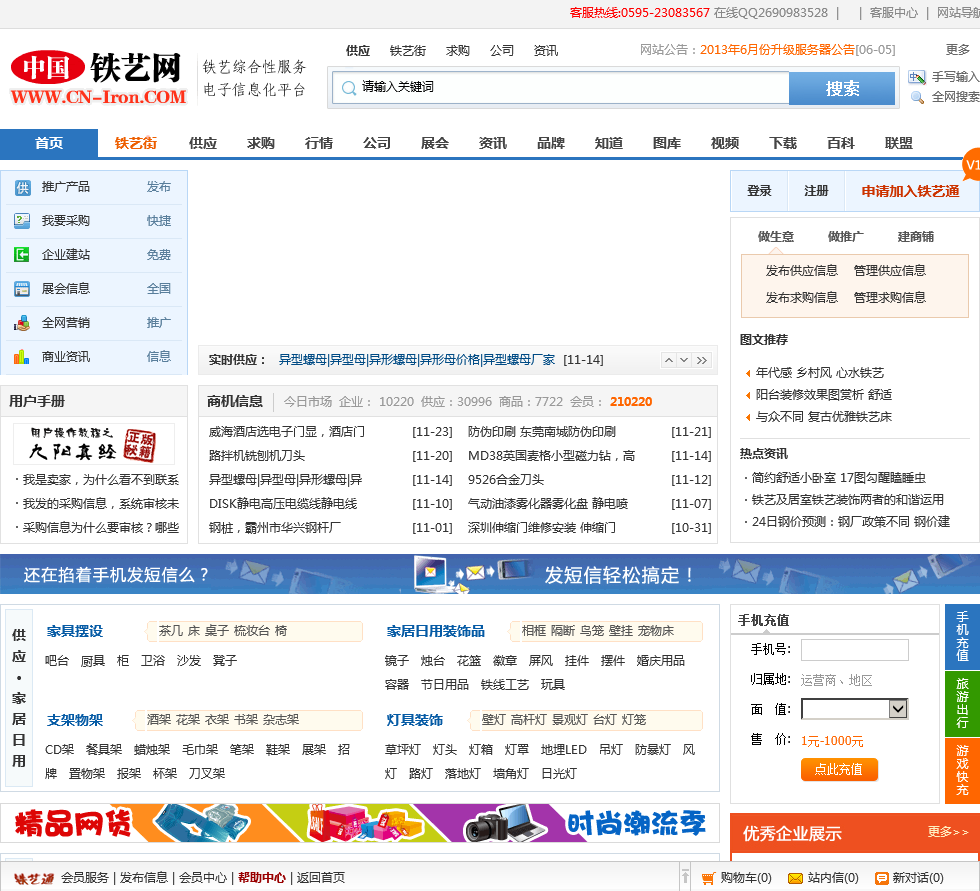Click the down arrow in 实时供应 ticker
This screenshot has height=891, width=980.
coord(684,360)
